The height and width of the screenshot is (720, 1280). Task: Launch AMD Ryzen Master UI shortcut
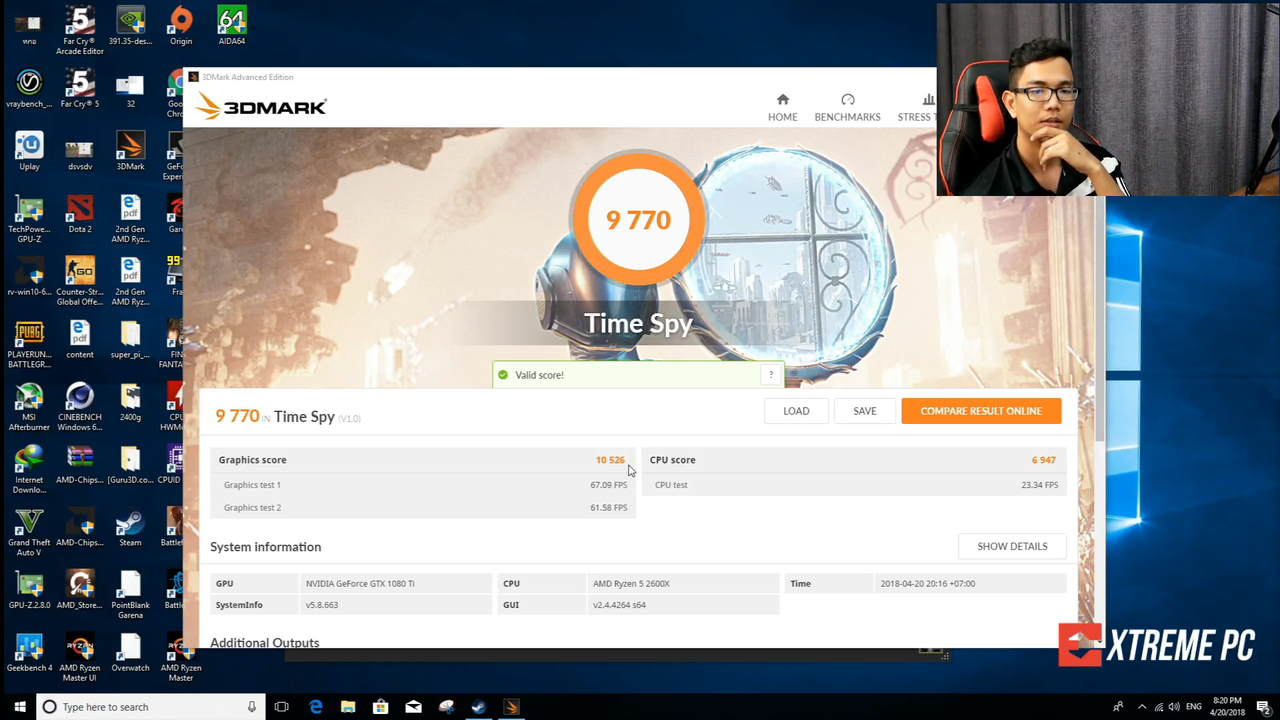coord(80,658)
